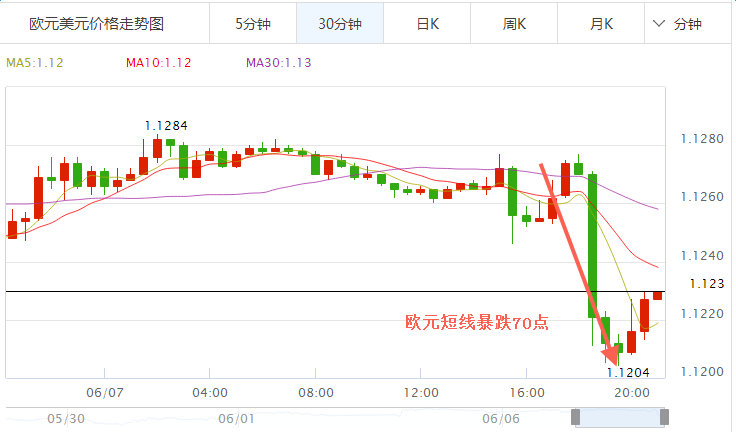The width and height of the screenshot is (736, 432).
Task: Switch to the 5分钟 chart tab
Action: (252, 23)
